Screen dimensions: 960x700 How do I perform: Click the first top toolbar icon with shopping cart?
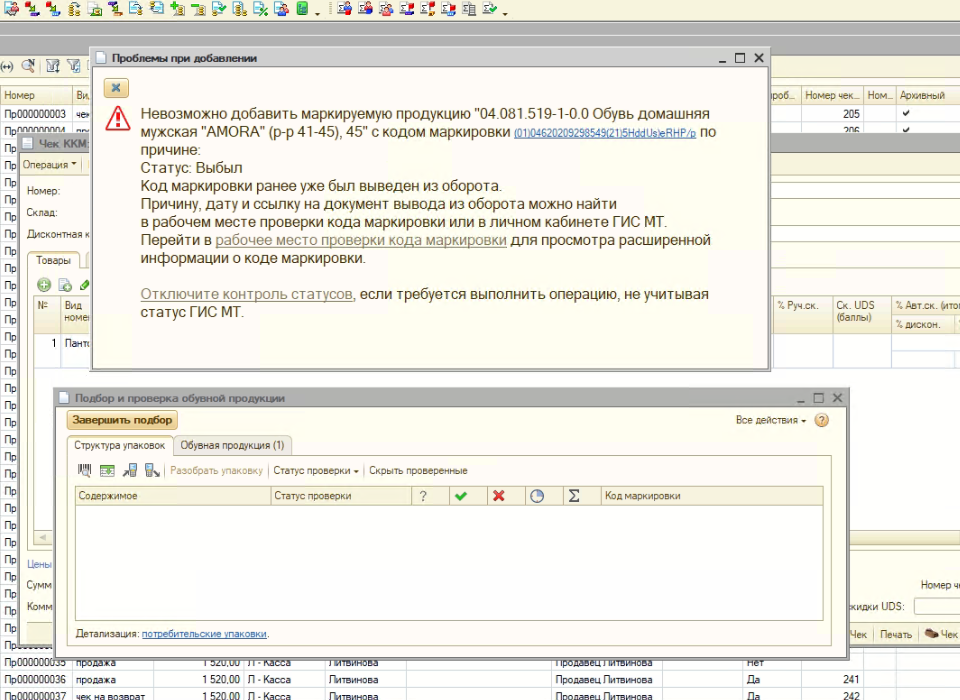pyautogui.click(x=11, y=9)
